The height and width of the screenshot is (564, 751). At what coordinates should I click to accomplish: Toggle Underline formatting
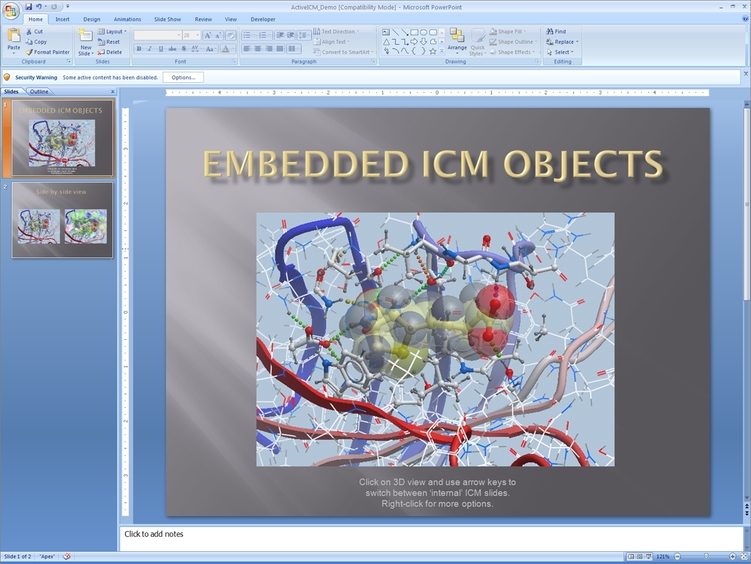click(x=160, y=48)
